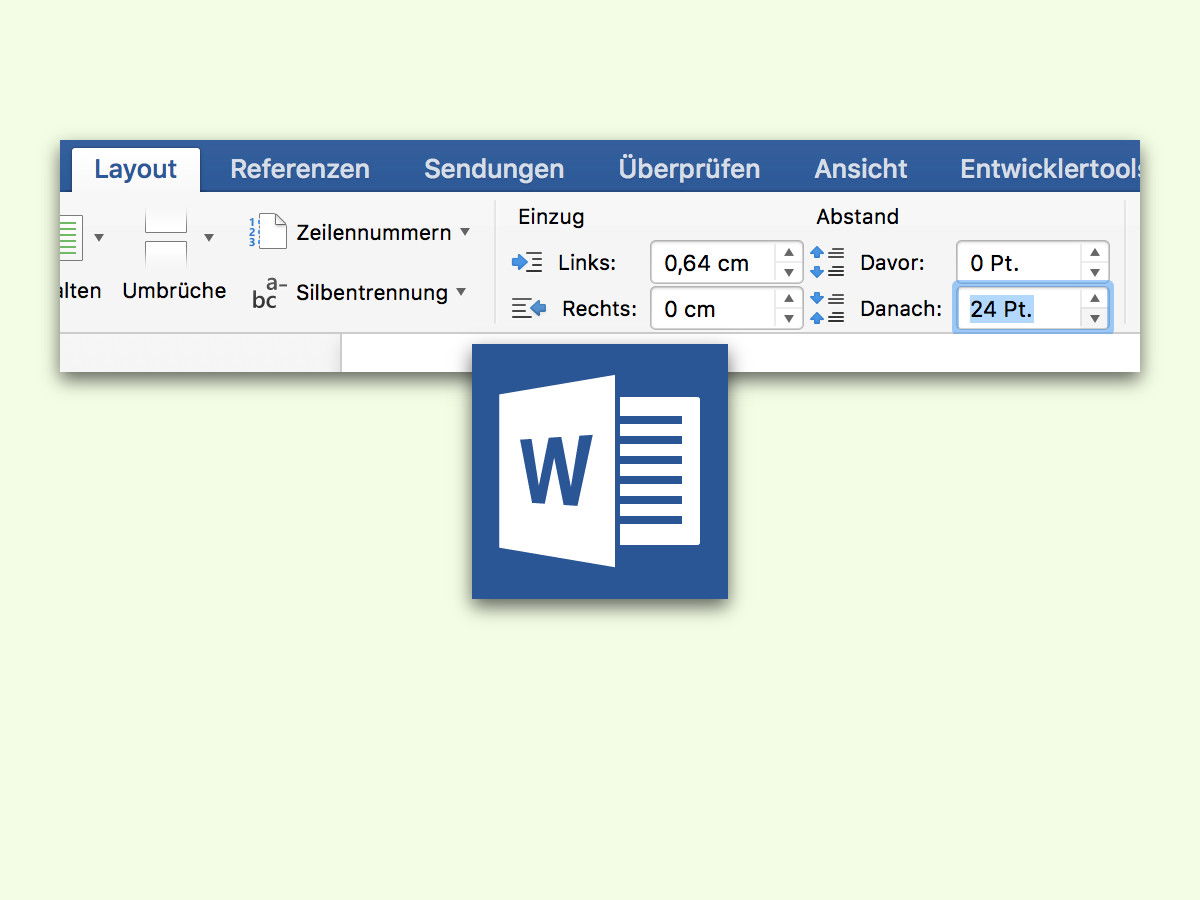Increase the Danach spacing with up arrow
This screenshot has width=1200, height=900.
[x=1095, y=298]
